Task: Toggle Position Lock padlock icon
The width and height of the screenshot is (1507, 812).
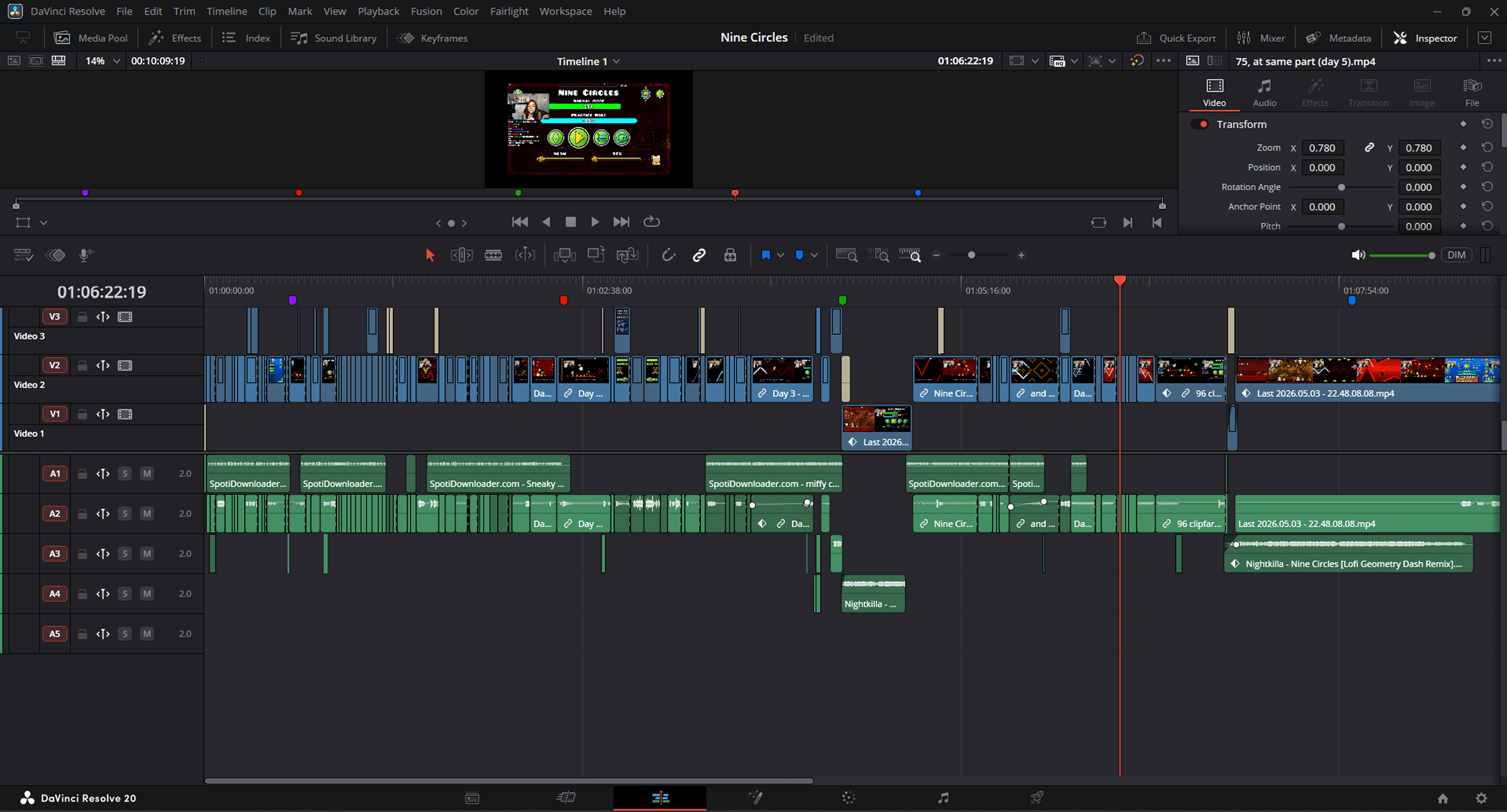Action: pyautogui.click(x=730, y=255)
